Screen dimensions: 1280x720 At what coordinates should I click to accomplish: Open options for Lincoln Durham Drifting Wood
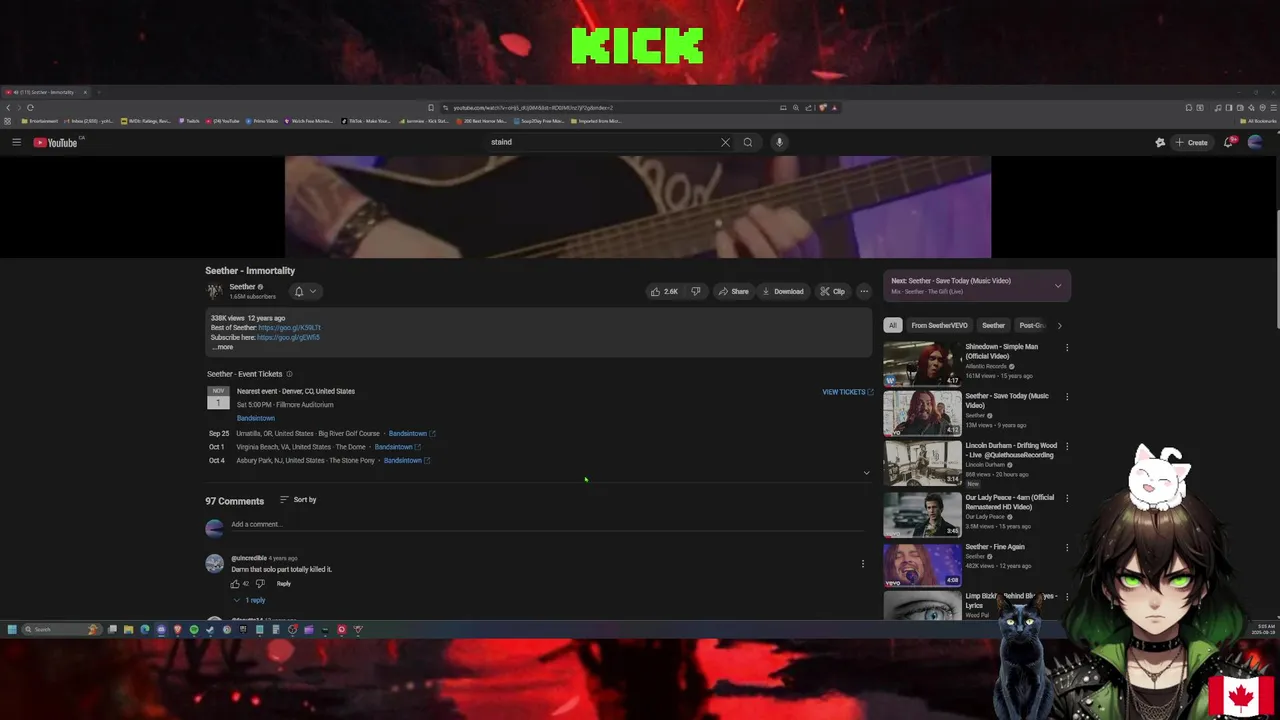[1067, 447]
